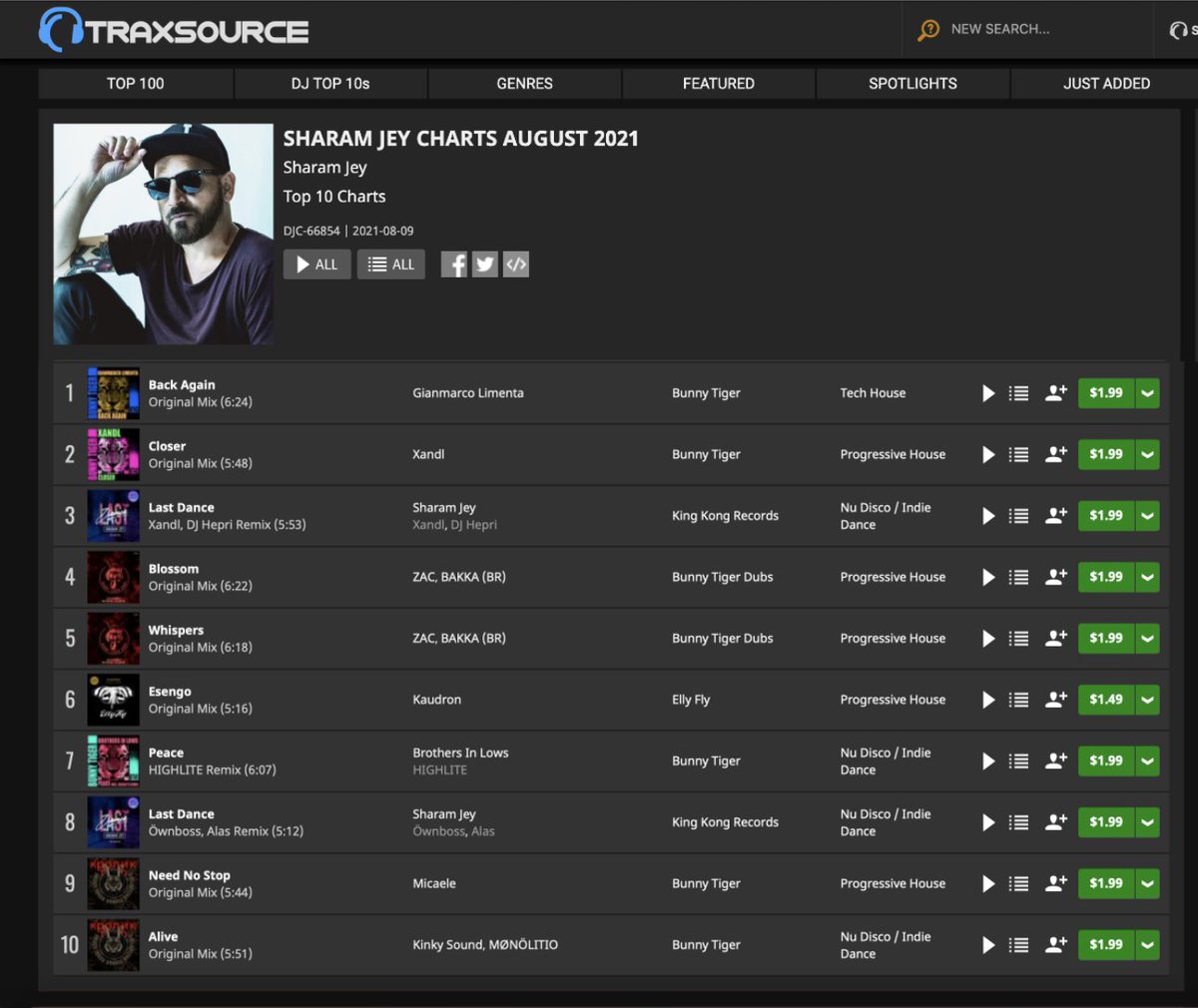Share chart on Facebook
The width and height of the screenshot is (1198, 1008).
[x=454, y=264]
